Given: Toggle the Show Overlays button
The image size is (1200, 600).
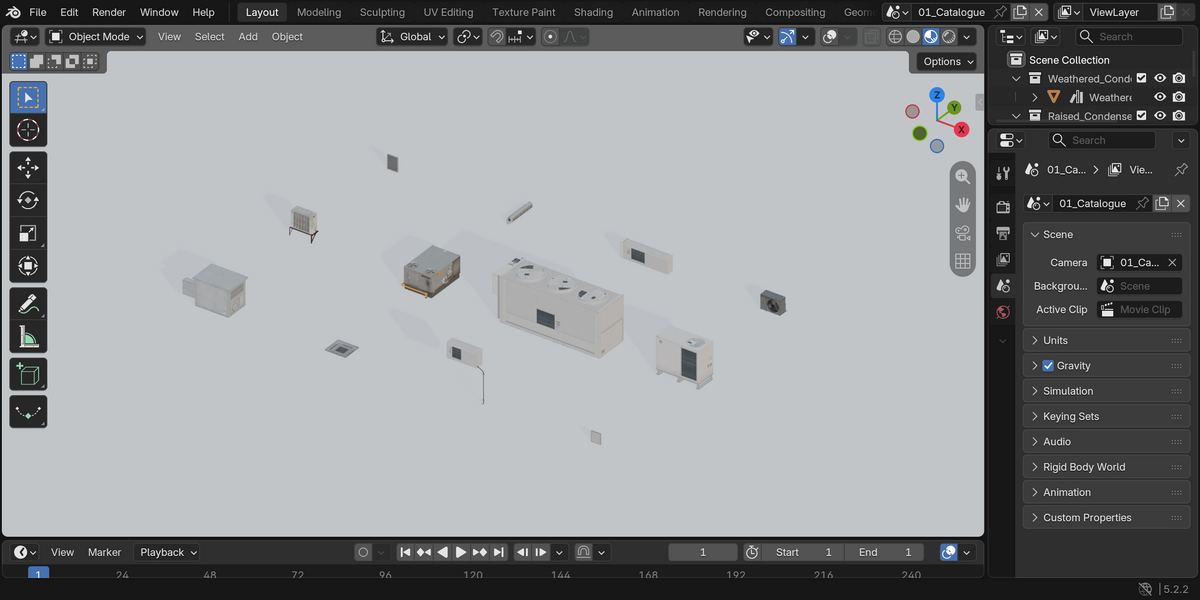Looking at the screenshot, I should [829, 37].
